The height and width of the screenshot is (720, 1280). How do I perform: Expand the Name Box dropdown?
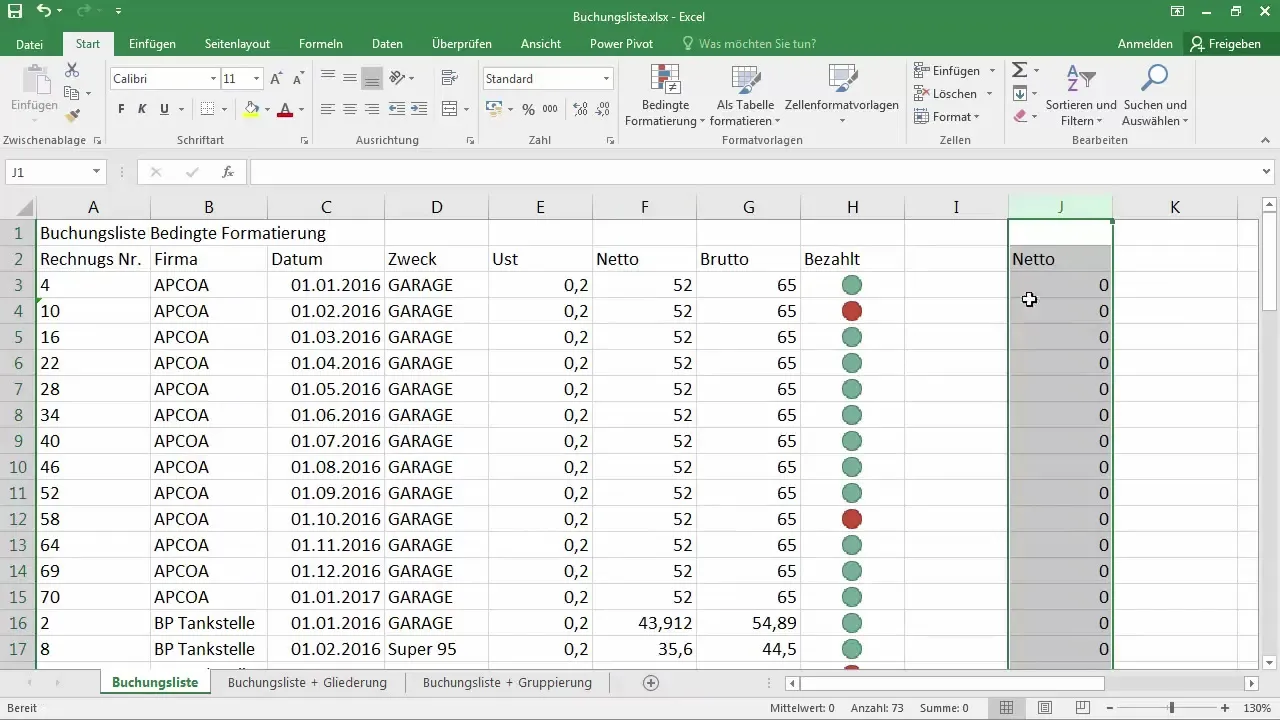click(x=96, y=172)
